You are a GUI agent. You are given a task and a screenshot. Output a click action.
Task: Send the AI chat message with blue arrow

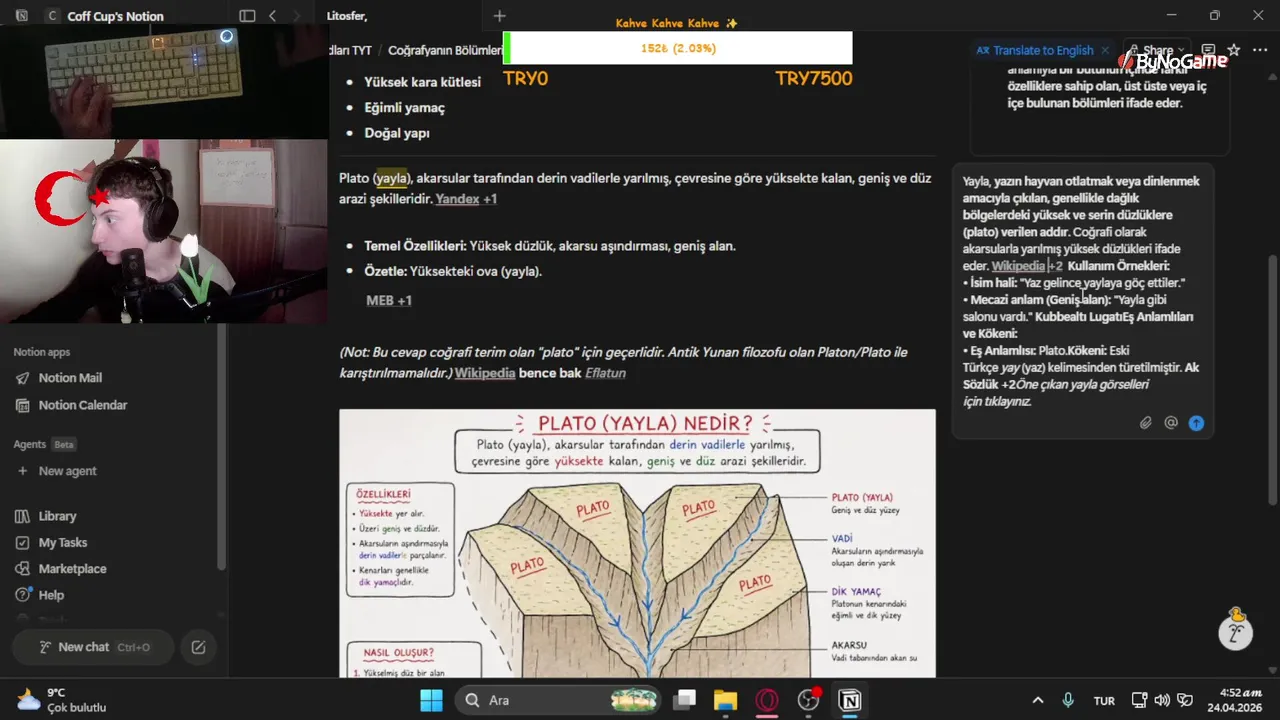coord(1196,423)
